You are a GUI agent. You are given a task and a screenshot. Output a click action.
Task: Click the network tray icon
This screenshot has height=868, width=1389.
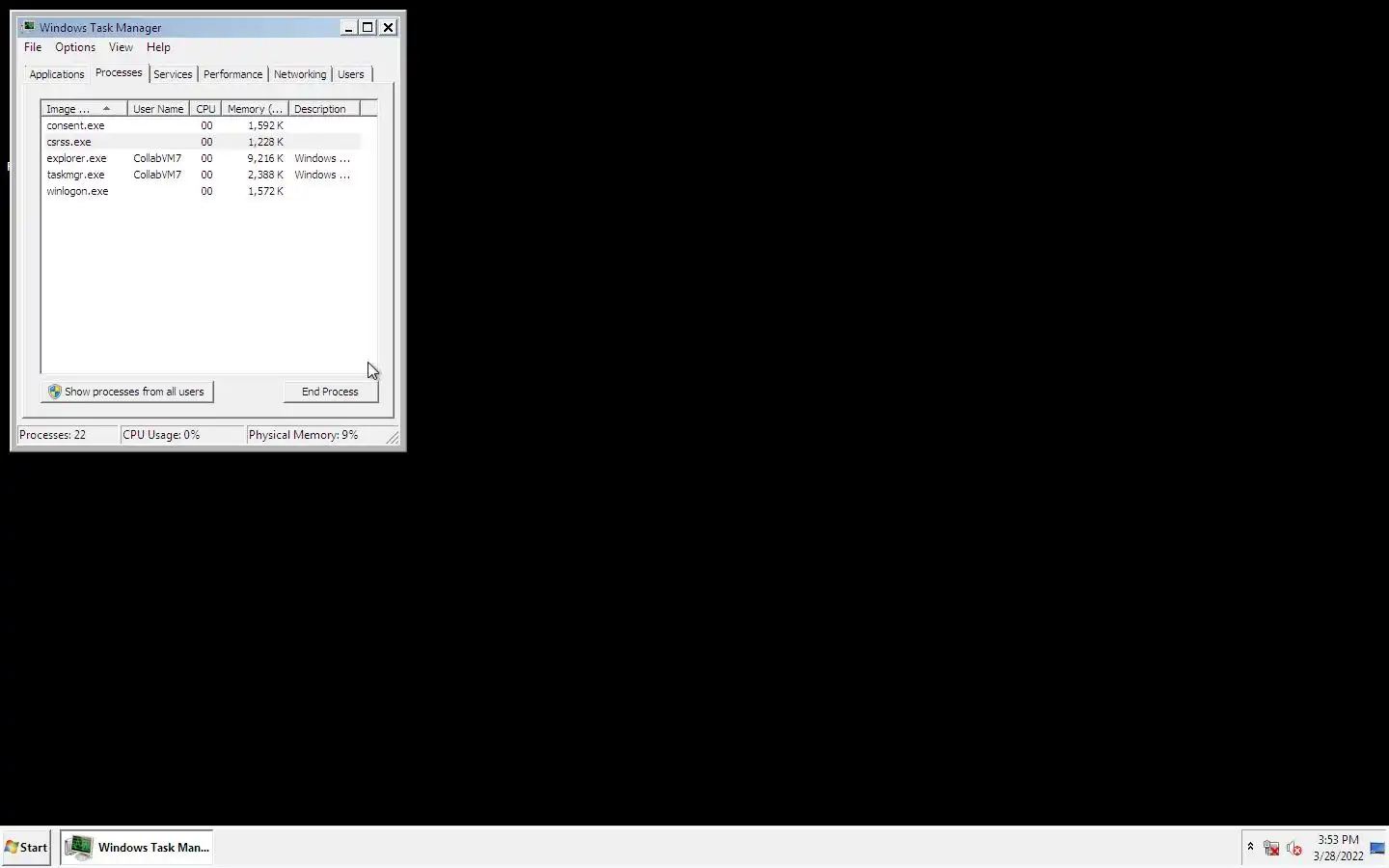1271,848
